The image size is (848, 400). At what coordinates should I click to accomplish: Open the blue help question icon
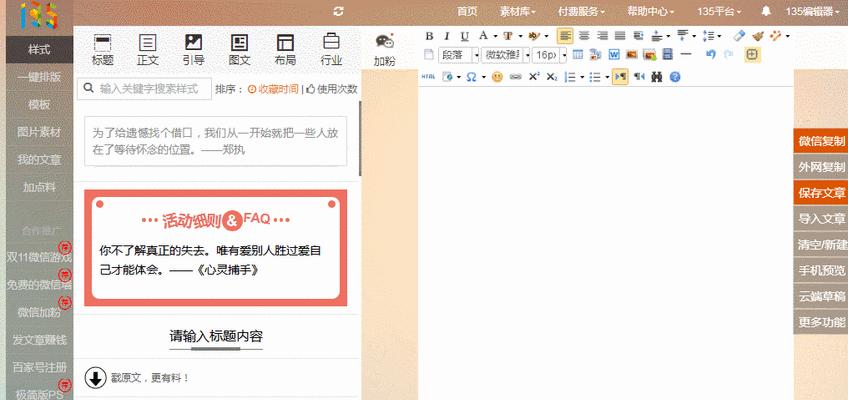coord(674,77)
